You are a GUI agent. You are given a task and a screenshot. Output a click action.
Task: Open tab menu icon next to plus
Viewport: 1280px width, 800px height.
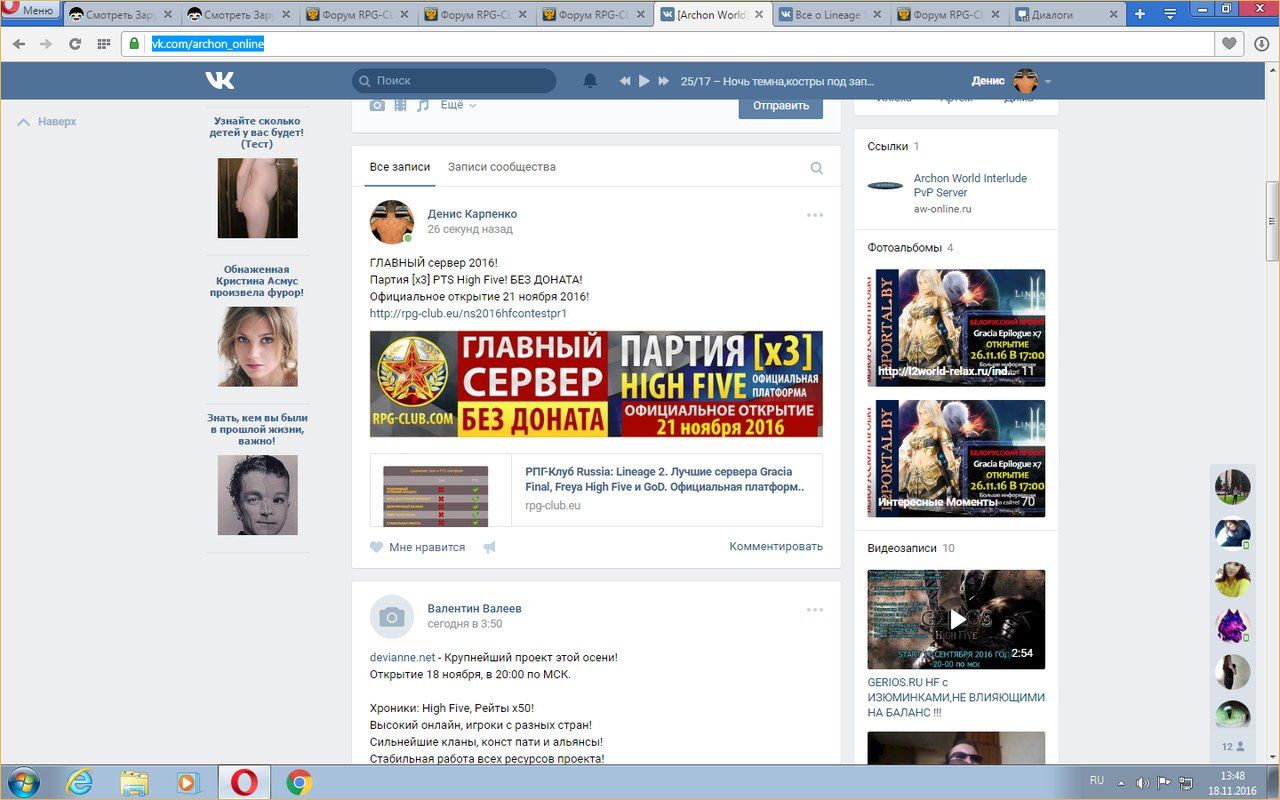1170,15
